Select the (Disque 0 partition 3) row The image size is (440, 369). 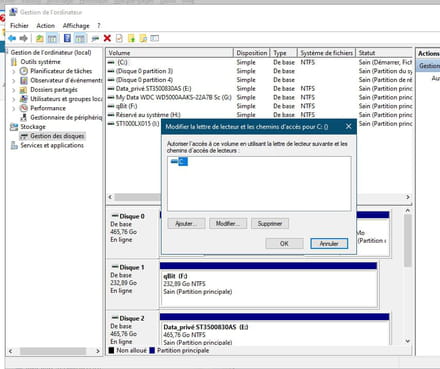pyautogui.click(x=259, y=71)
